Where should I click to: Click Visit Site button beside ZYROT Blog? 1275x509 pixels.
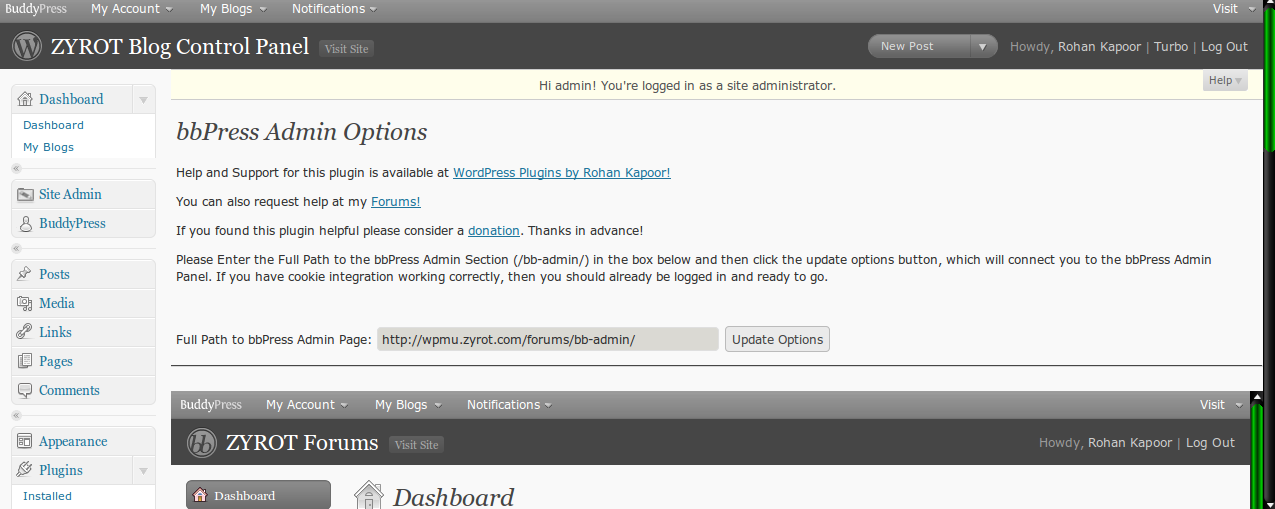346,48
